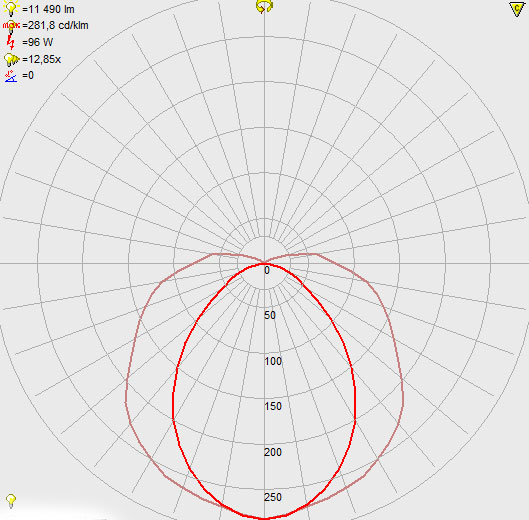The height and width of the screenshot is (520, 529).
Task: Click the blue tilt angle icon
Action: pos(11,76)
